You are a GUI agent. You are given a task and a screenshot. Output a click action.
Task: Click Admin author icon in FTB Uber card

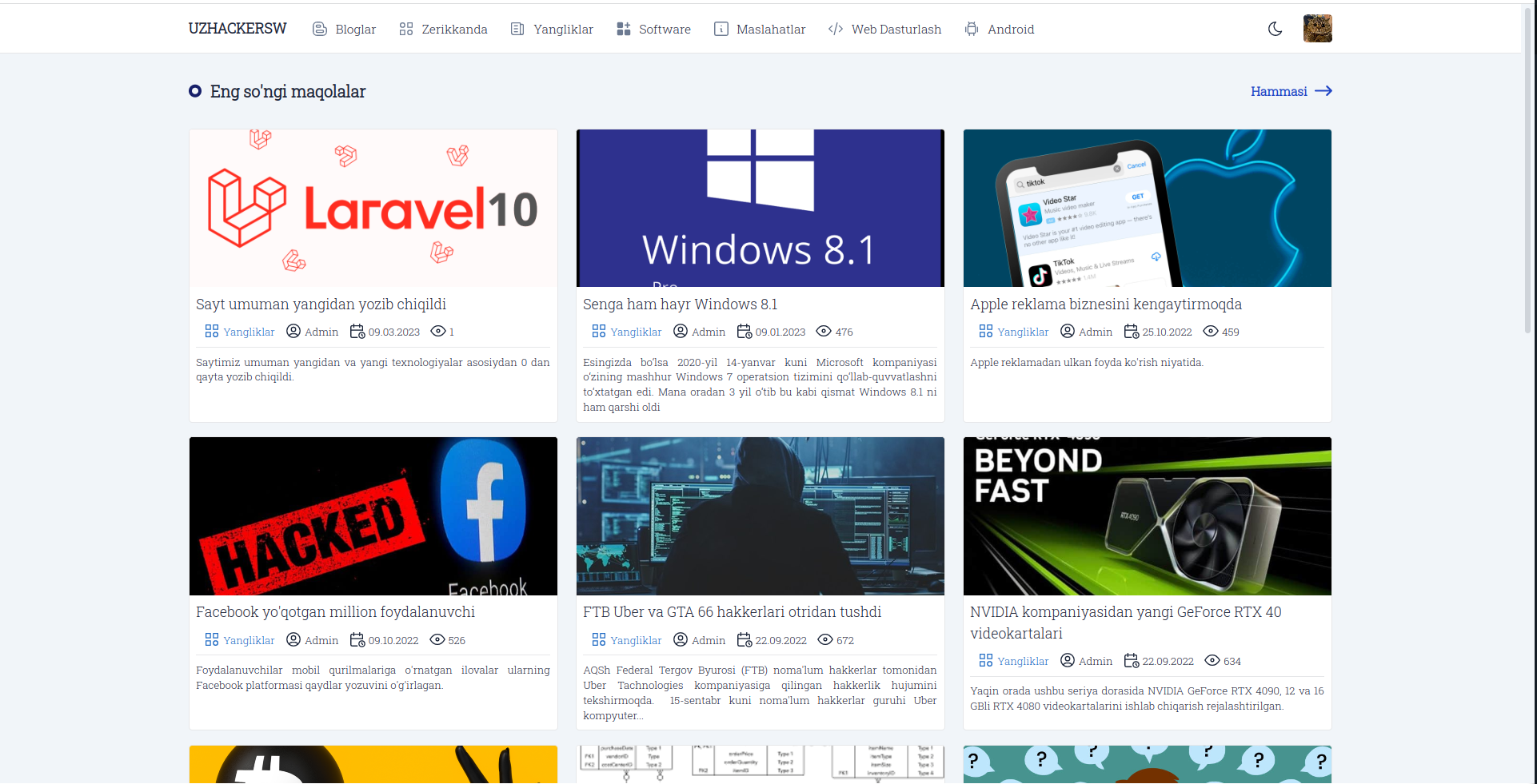click(x=681, y=639)
